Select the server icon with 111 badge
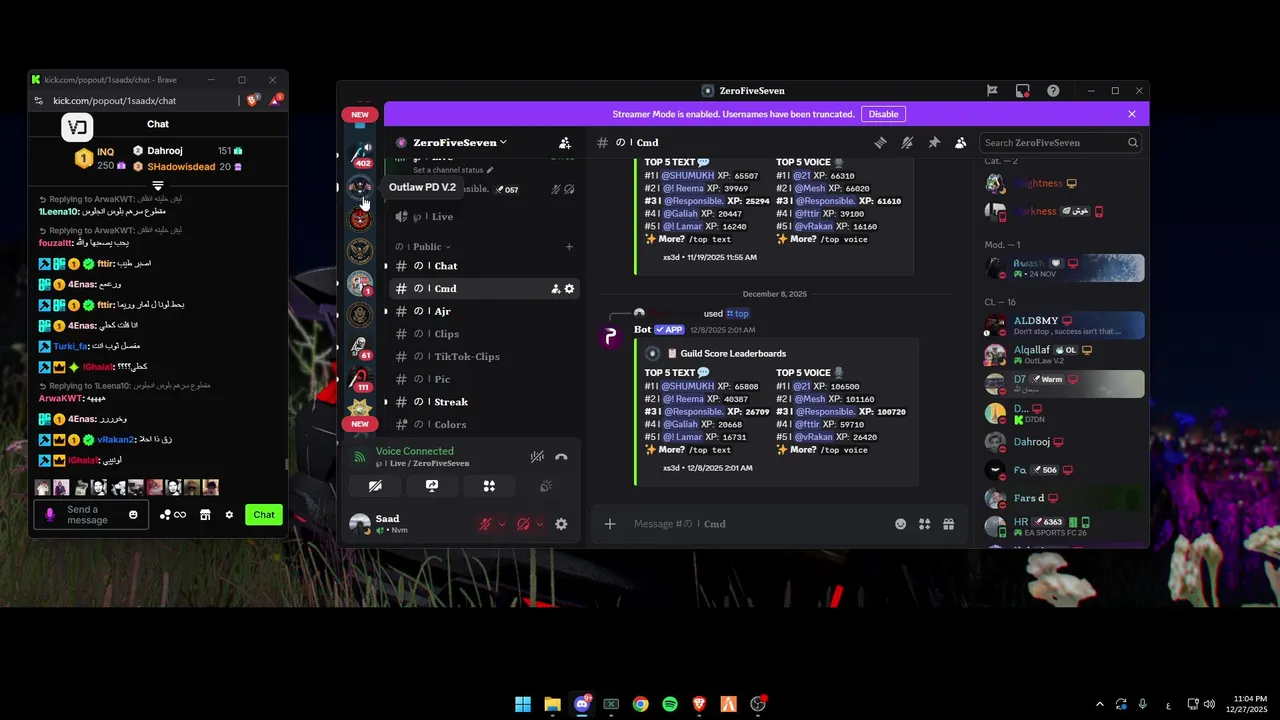The height and width of the screenshot is (720, 1280). (x=360, y=379)
